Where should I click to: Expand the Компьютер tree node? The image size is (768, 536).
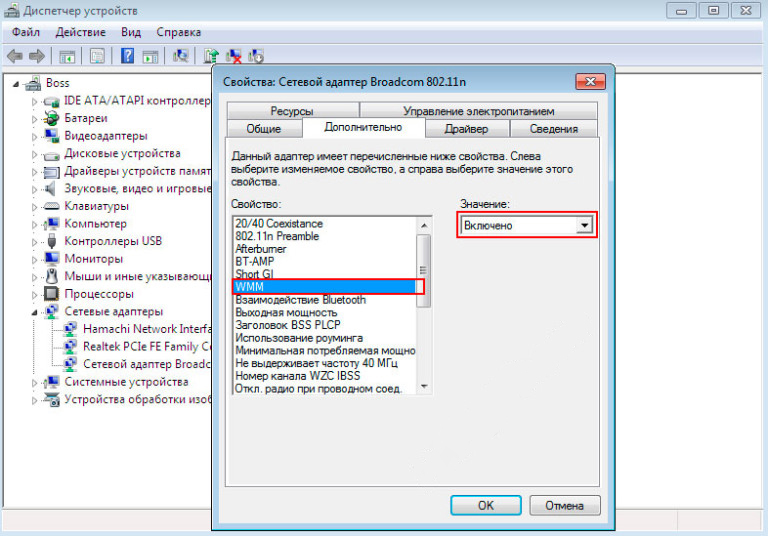34,224
